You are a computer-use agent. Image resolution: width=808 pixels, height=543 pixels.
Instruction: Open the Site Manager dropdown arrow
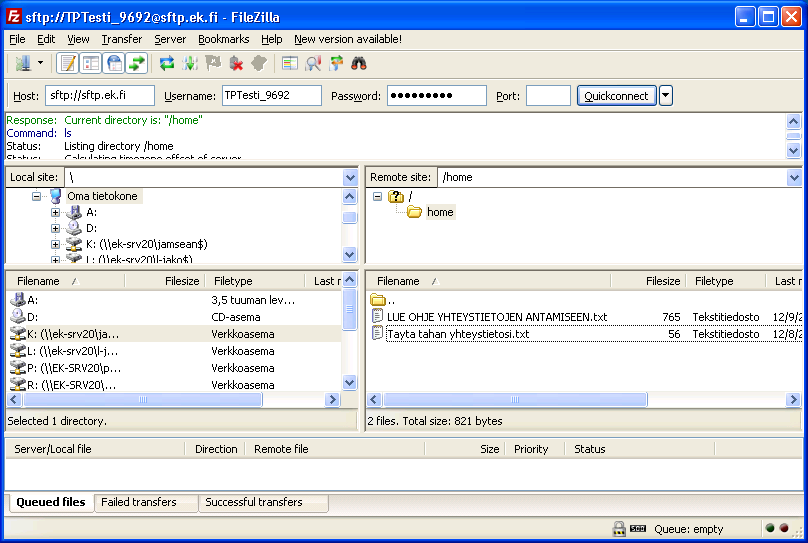point(40,64)
